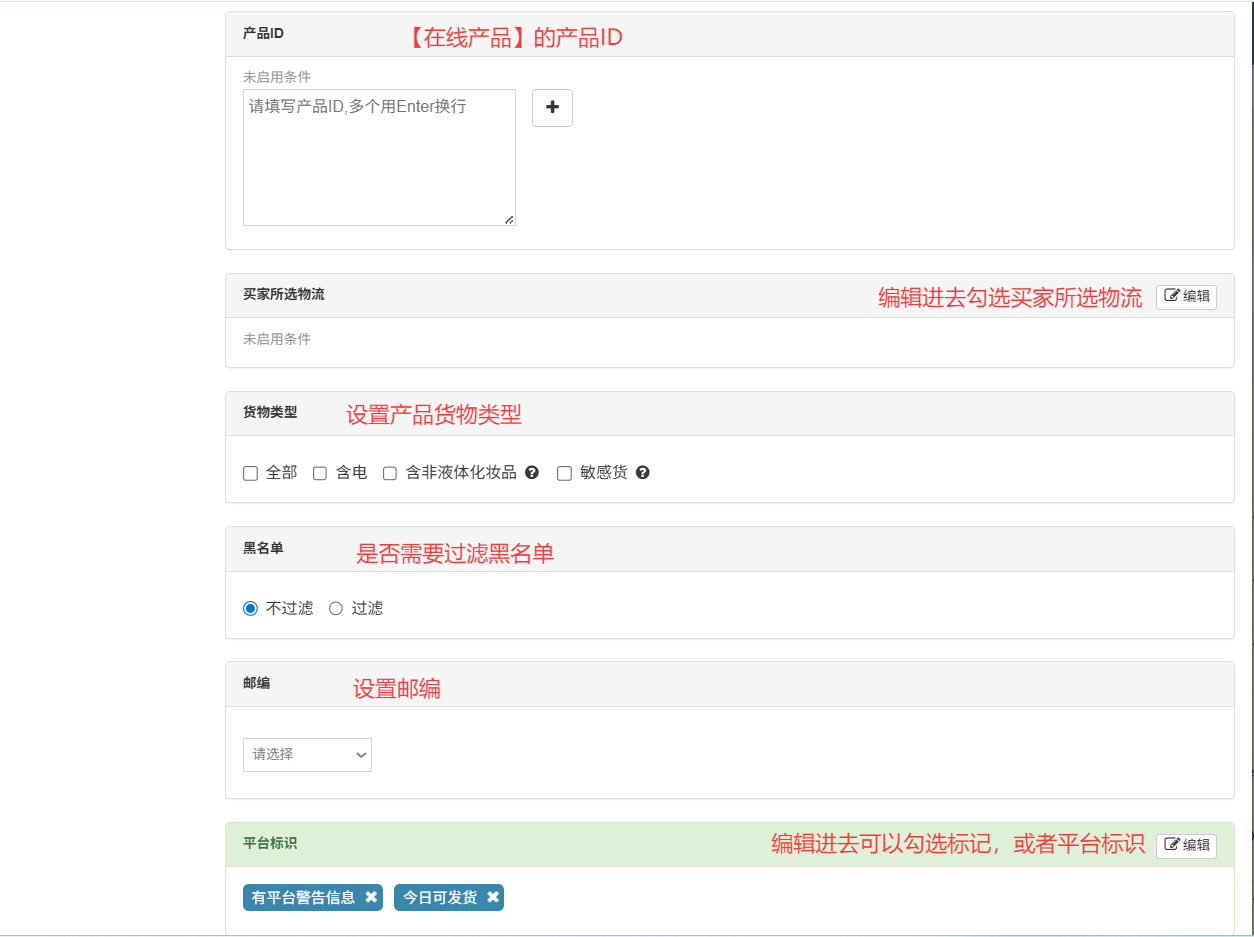
Task: Click the 有平台警告信息 tag label
Action: click(303, 897)
